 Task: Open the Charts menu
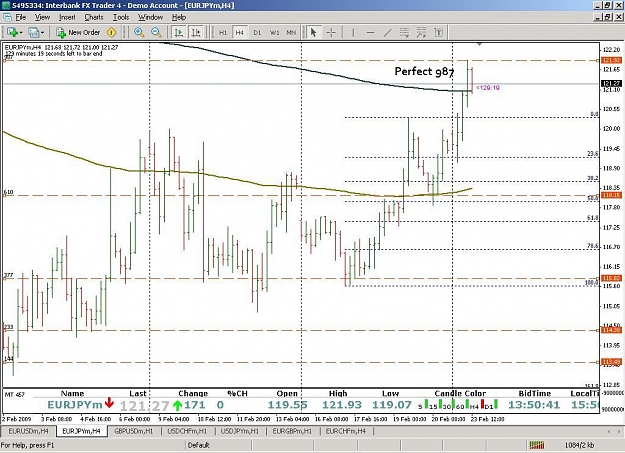tap(94, 17)
